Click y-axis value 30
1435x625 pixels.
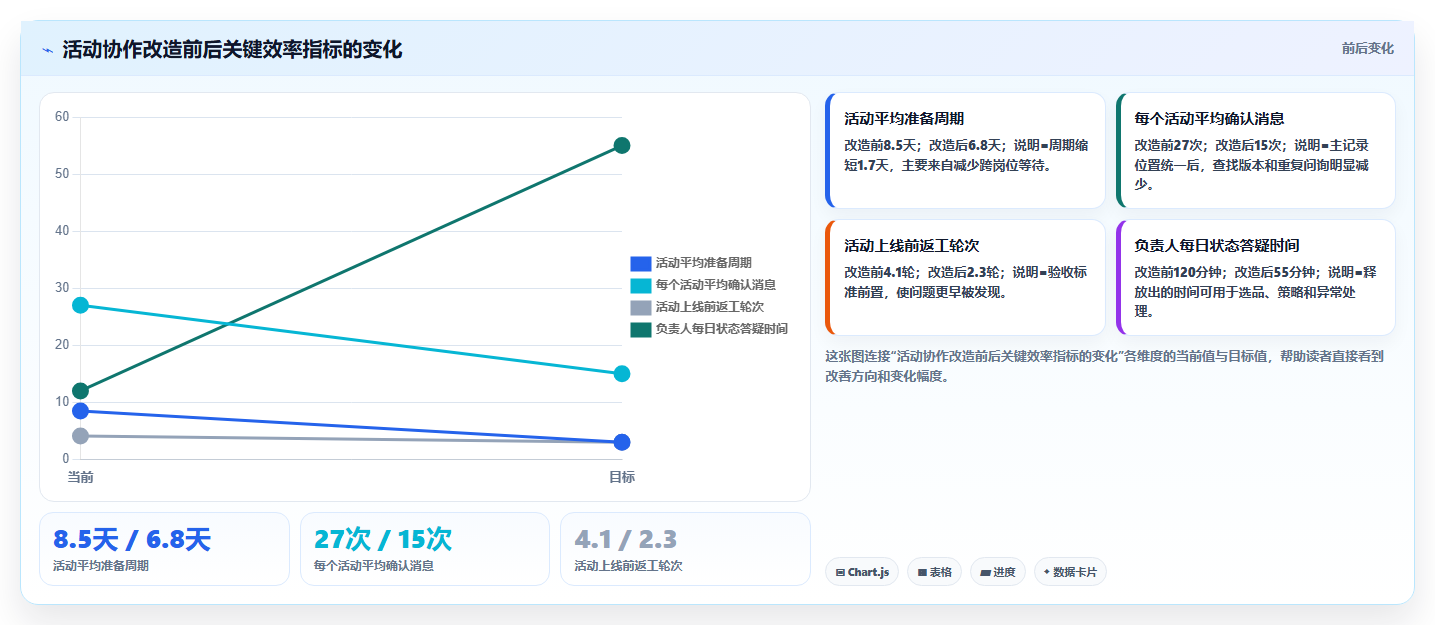62,288
